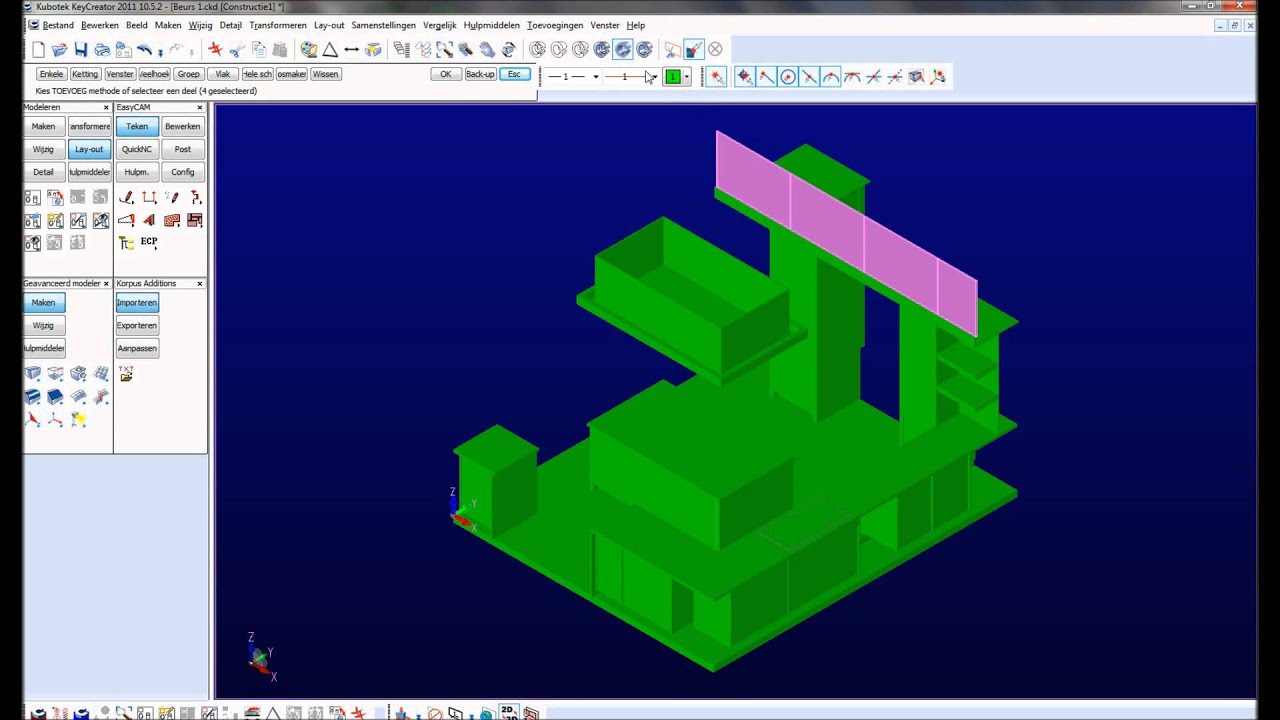Open the Bestand menu
1280x720 pixels.
[x=58, y=25]
